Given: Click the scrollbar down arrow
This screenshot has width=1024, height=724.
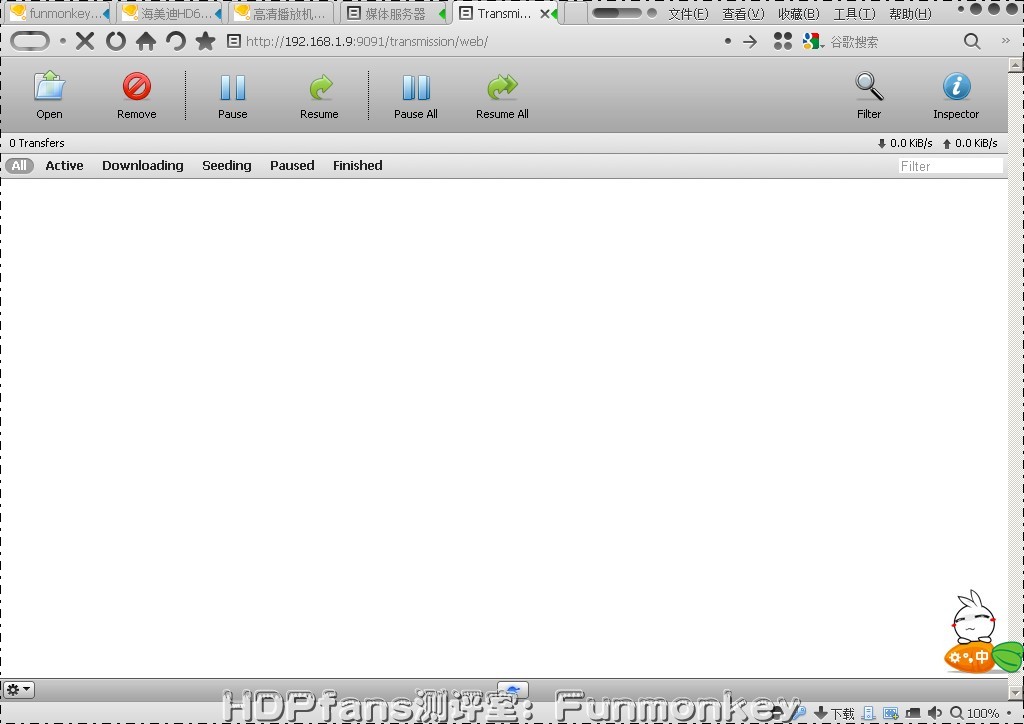Looking at the screenshot, I should click(x=1016, y=692).
